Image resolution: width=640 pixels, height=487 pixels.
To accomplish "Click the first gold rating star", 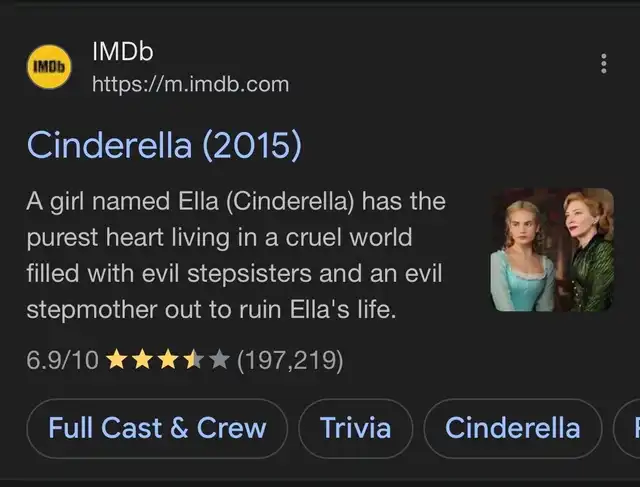I will click(116, 360).
